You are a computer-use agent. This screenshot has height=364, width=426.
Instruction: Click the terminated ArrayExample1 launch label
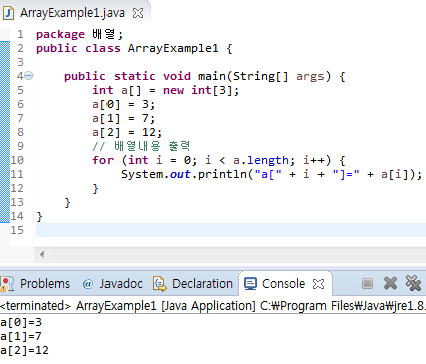[x=213, y=306]
